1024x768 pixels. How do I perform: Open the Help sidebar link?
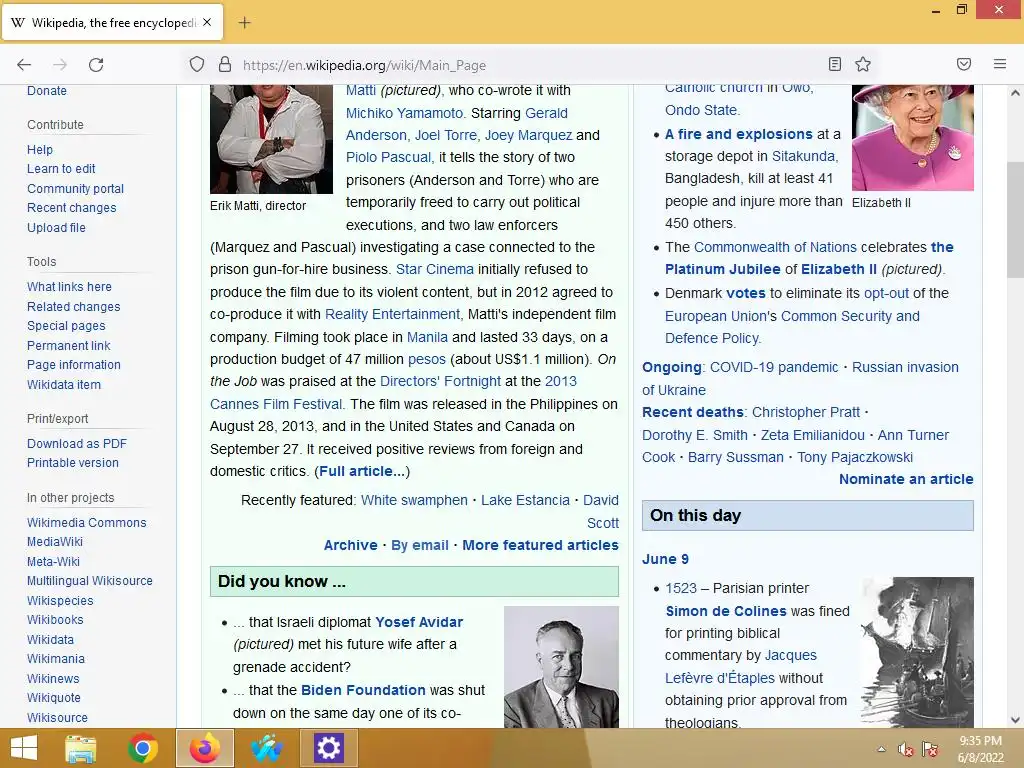pos(40,150)
